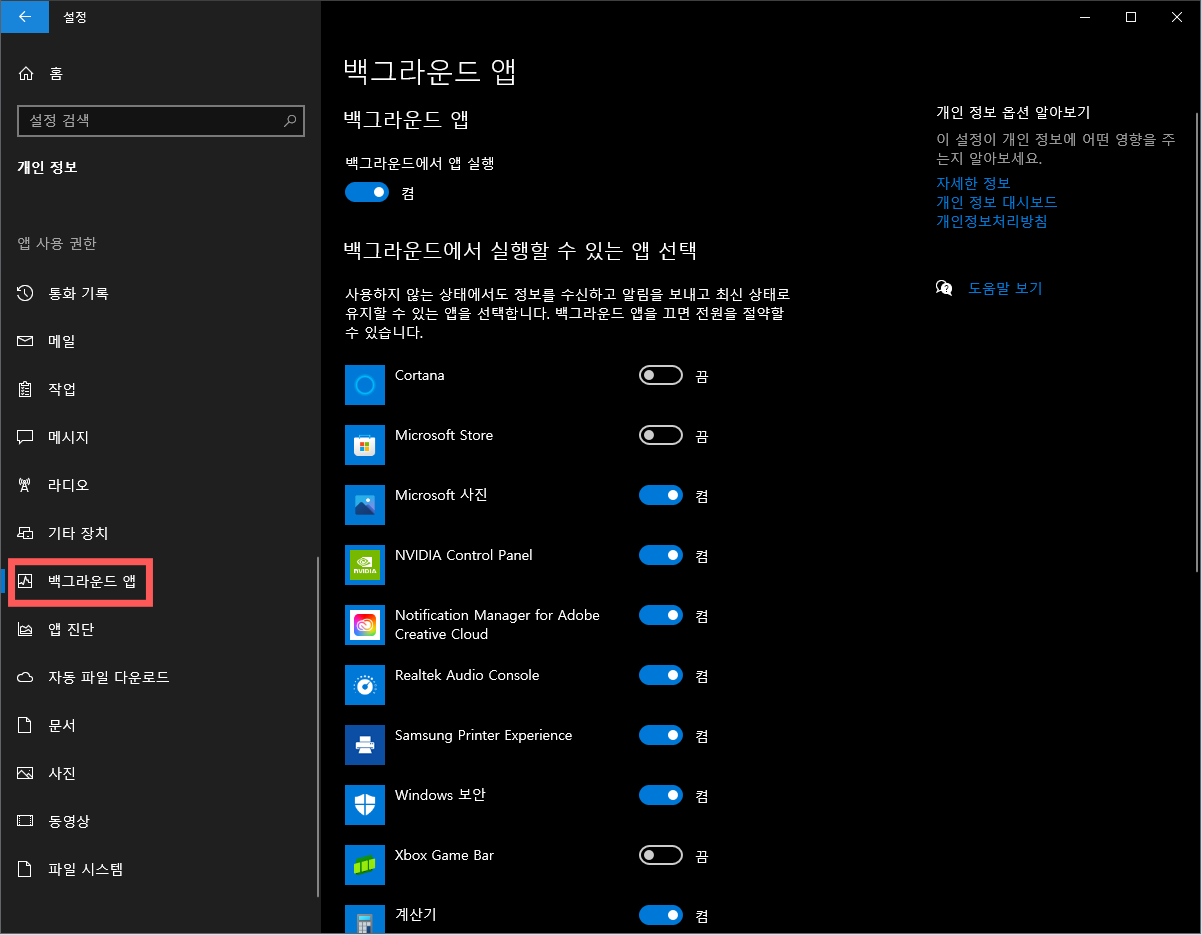Click the Samsung Printer Experience app icon
The image size is (1202, 935).
point(365,745)
